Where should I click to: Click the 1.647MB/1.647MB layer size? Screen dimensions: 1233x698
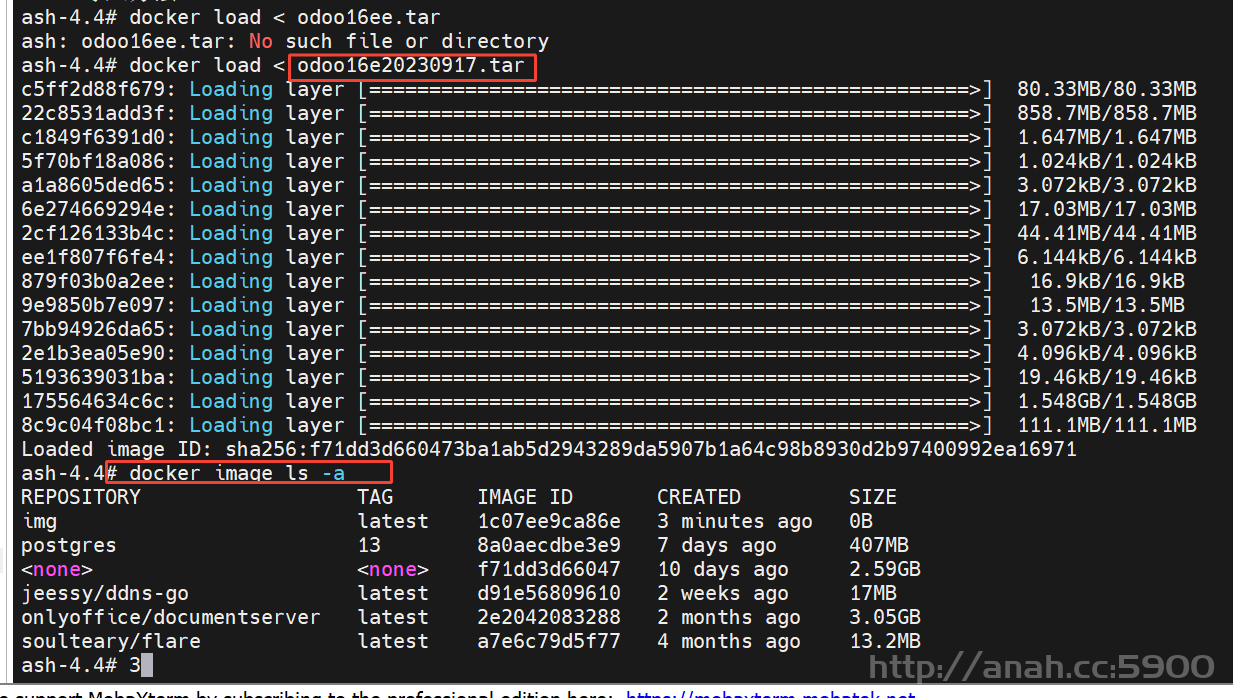click(1107, 138)
